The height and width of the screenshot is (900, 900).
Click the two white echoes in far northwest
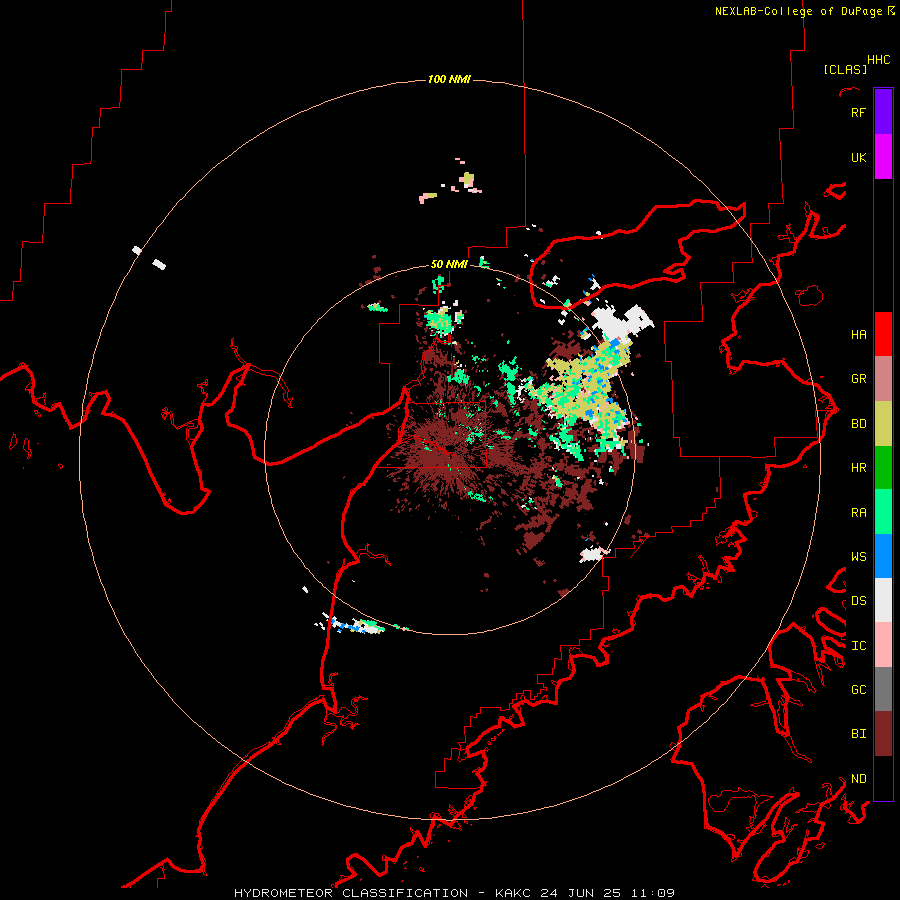coord(149,258)
